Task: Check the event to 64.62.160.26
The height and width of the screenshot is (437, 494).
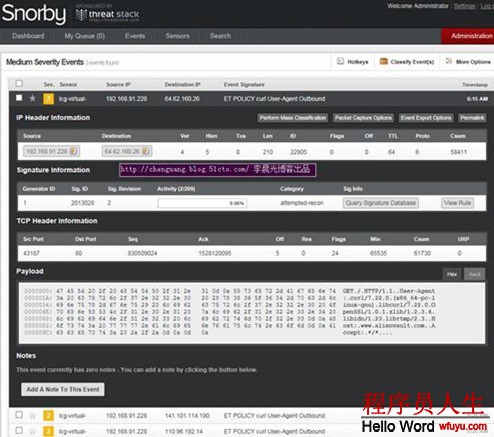Action: pyautogui.click(x=19, y=98)
